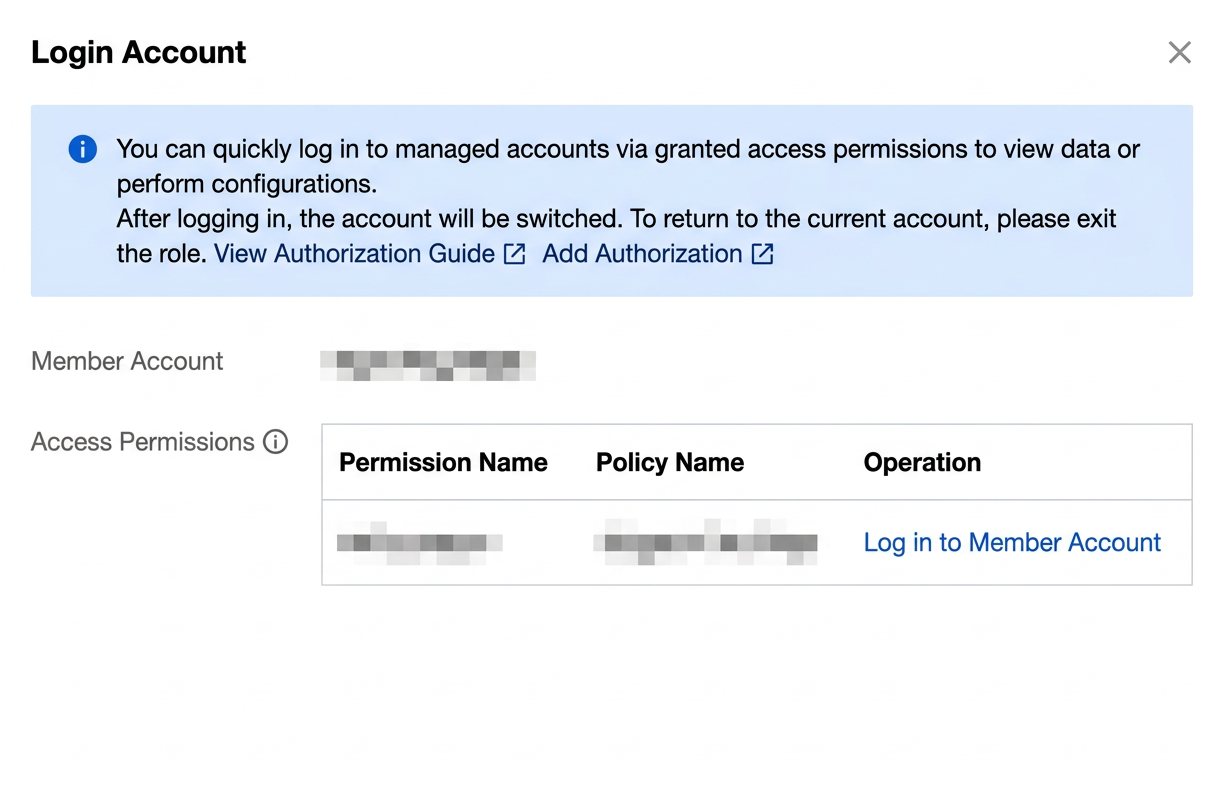Click external-link icon after View Authorization Guide
The image size is (1220, 788).
coord(514,254)
